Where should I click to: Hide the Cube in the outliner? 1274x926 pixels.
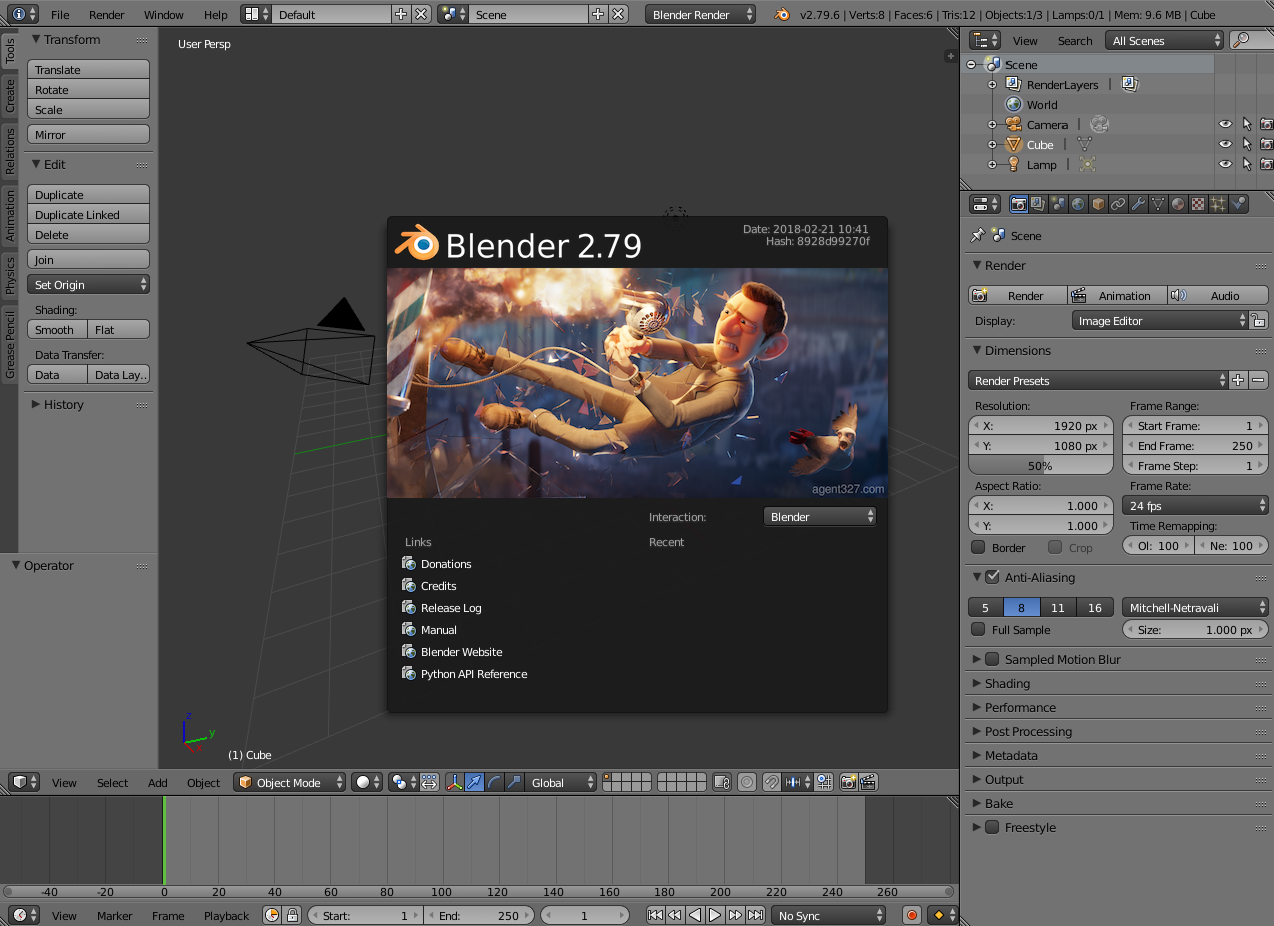(1225, 144)
